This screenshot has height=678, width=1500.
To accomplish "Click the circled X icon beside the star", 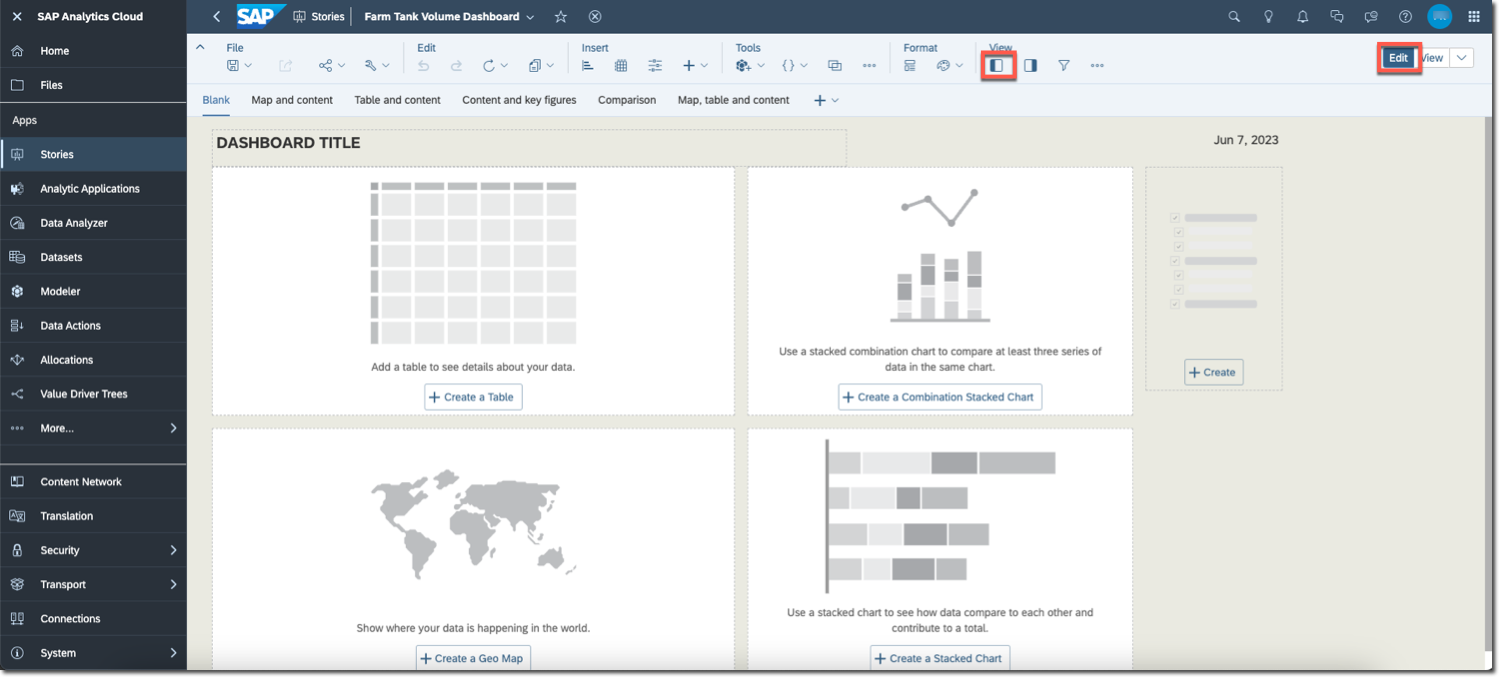I will (595, 17).
